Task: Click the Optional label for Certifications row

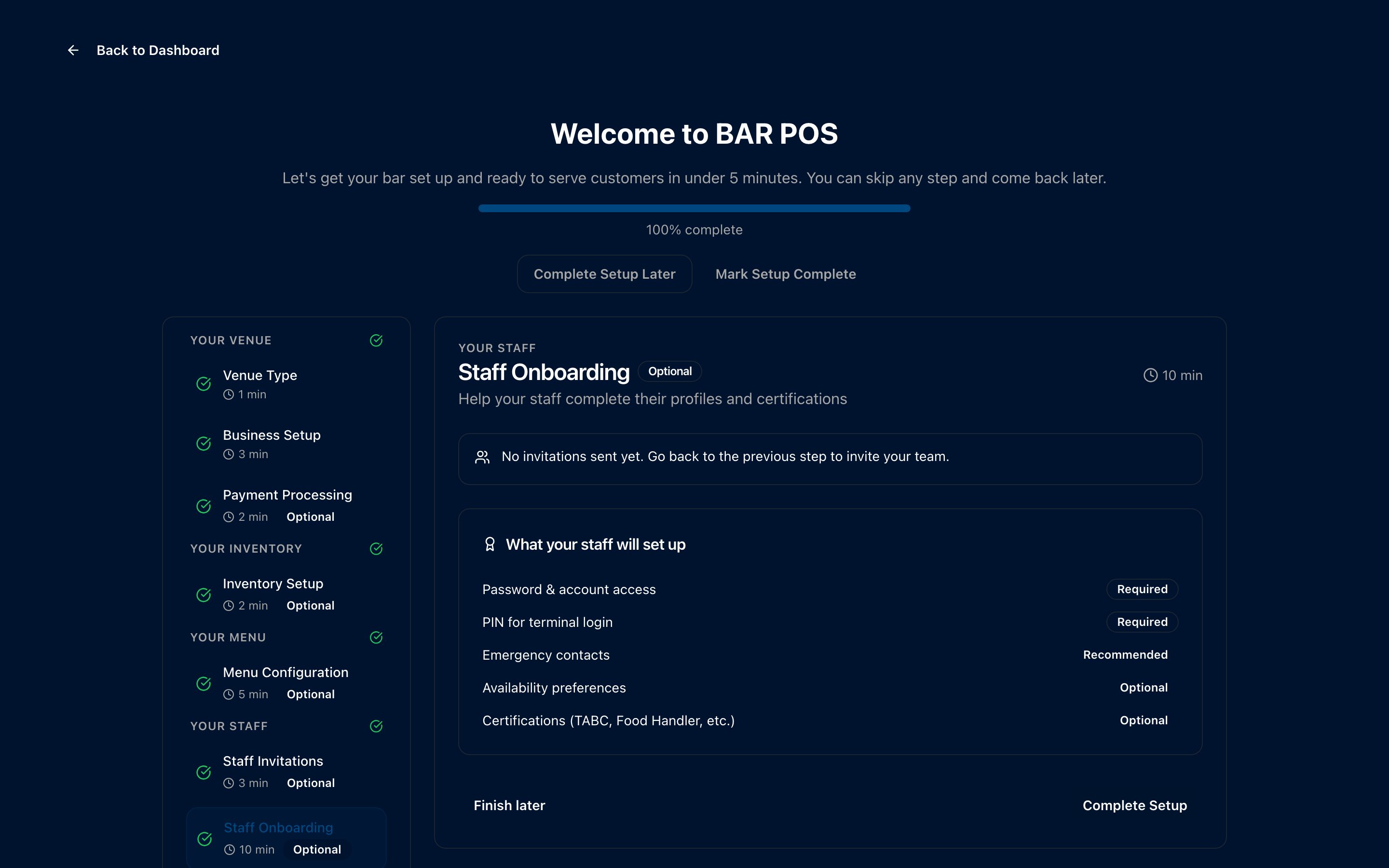Action: coord(1144,720)
